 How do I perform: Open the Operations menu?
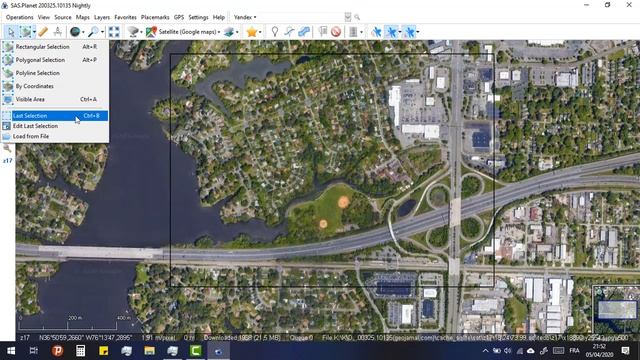click(x=20, y=17)
